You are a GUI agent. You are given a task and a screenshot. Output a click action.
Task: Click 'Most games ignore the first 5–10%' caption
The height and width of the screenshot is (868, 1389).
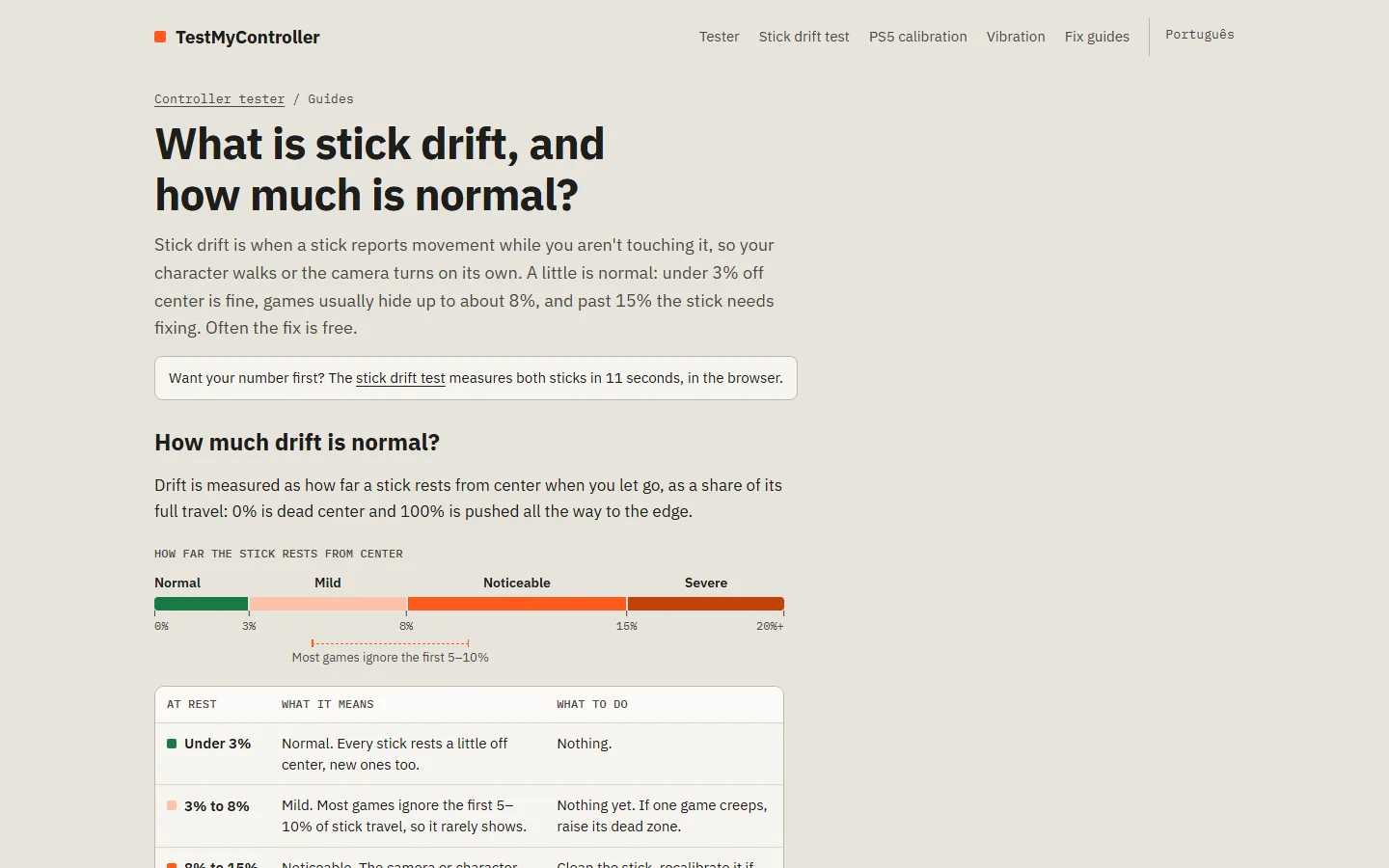(x=391, y=658)
